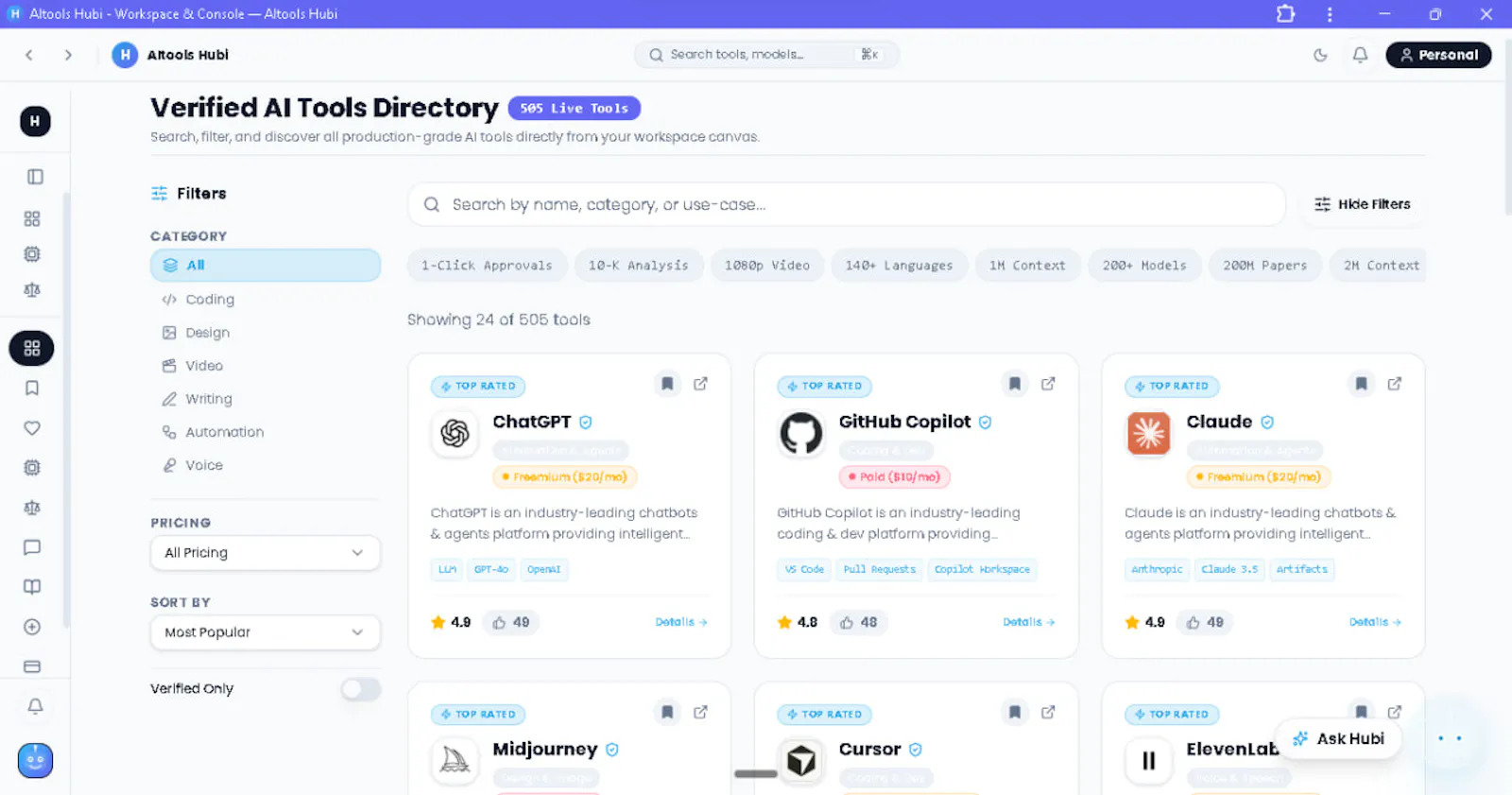Enable the Verified Only switch
Image resolution: width=1512 pixels, height=795 pixels.
(361, 689)
